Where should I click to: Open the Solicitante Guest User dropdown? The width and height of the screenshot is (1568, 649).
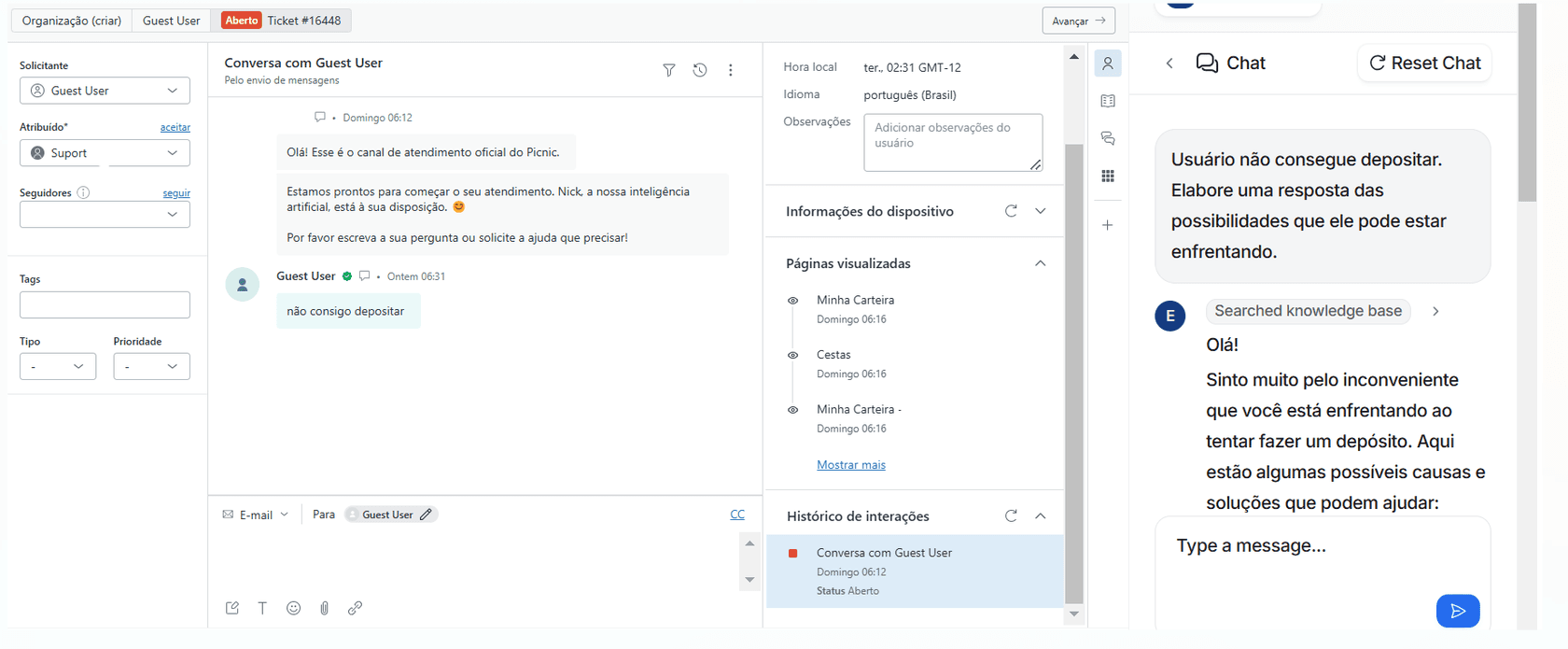point(105,91)
